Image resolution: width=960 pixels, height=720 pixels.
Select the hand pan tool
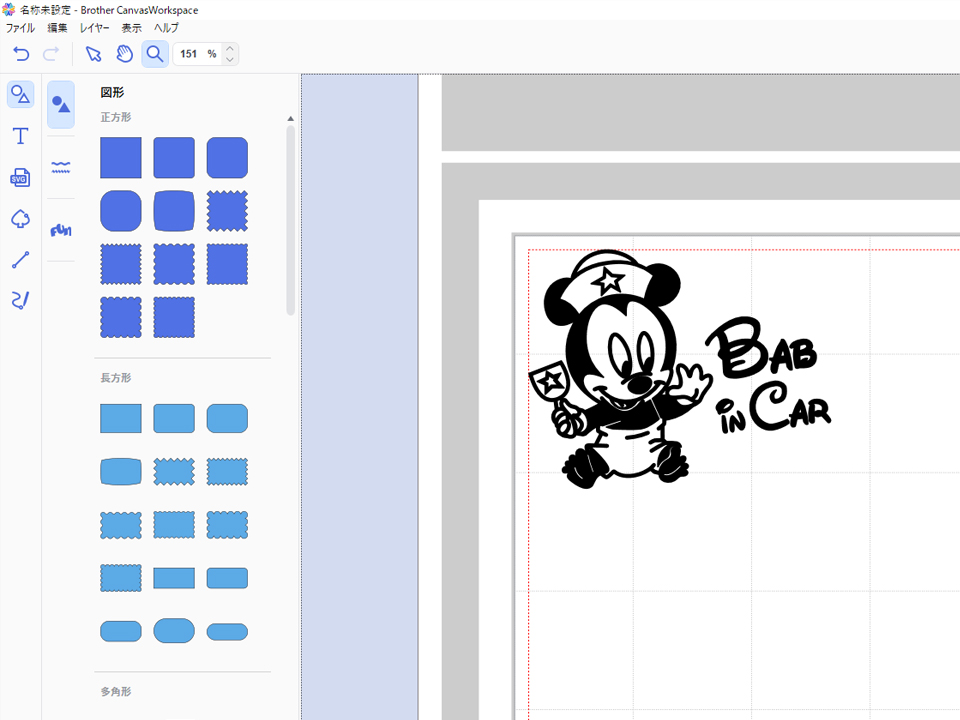coord(124,54)
